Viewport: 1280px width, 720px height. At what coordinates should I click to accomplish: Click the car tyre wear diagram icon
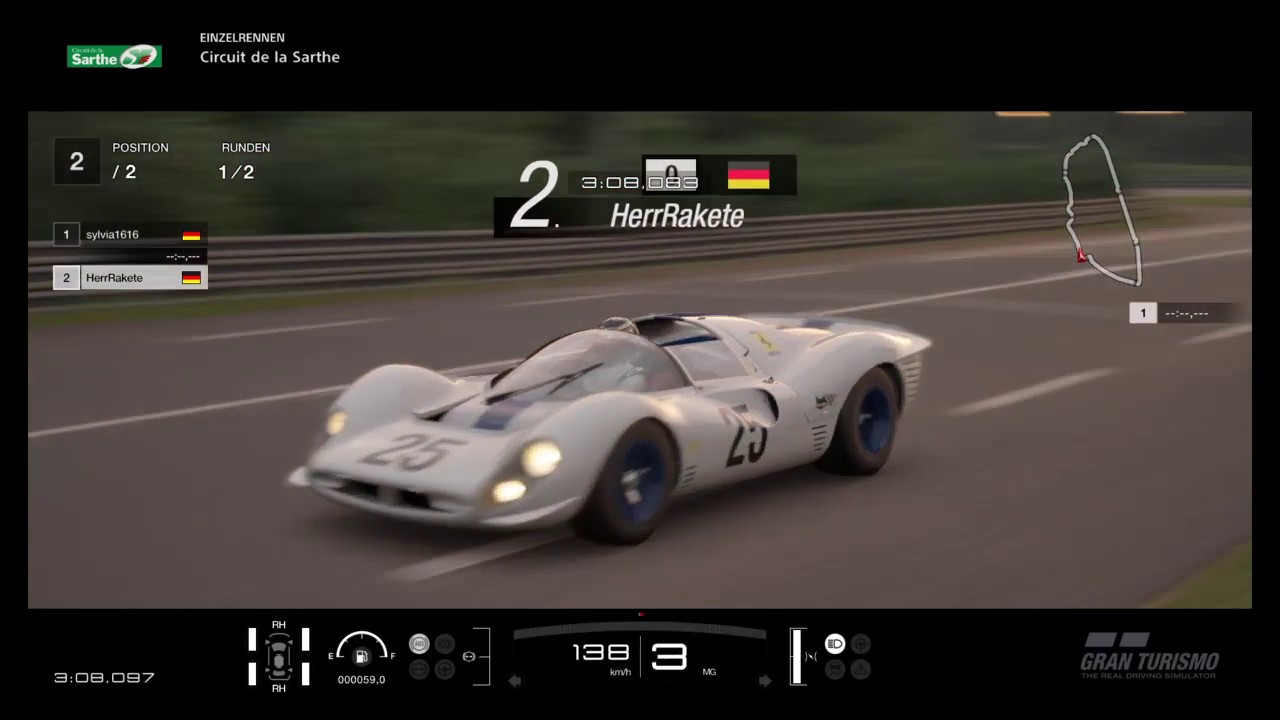(x=278, y=656)
